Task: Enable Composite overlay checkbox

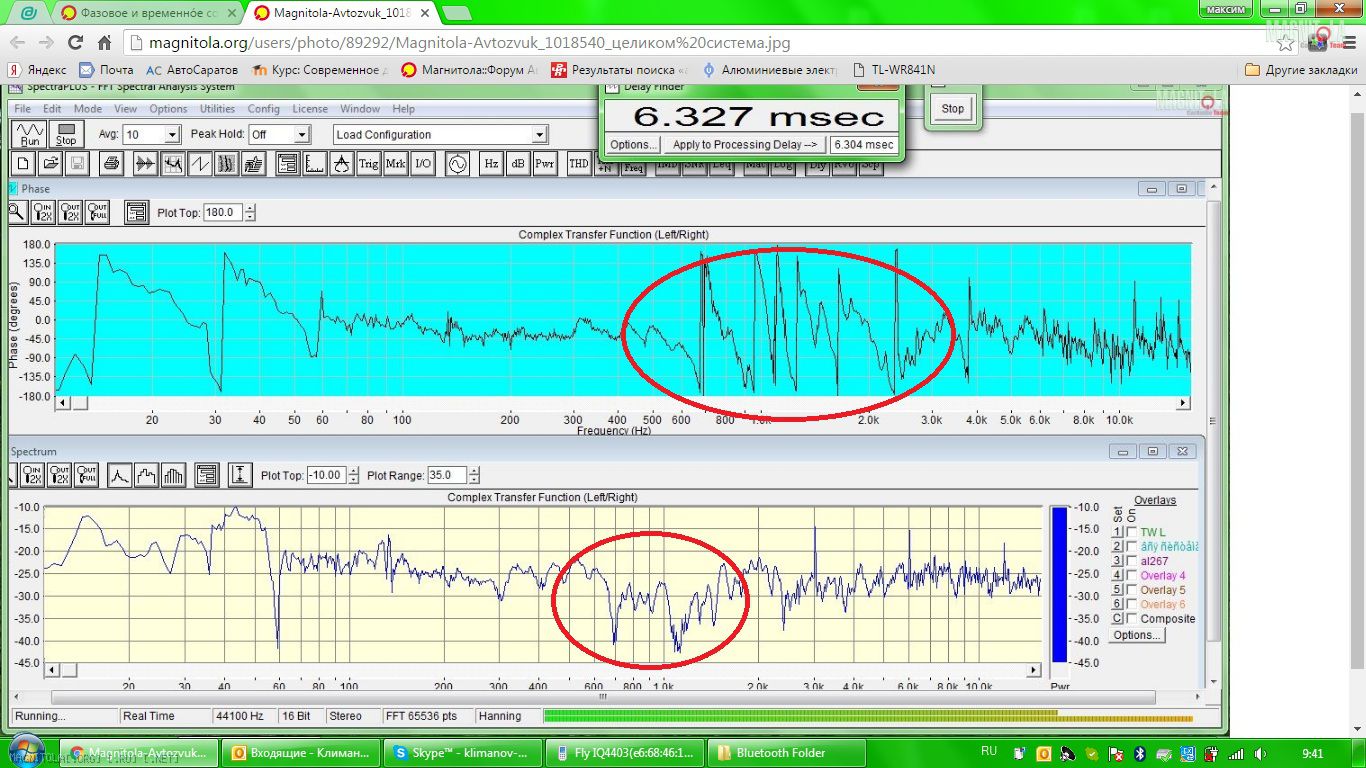Action: (1132, 619)
